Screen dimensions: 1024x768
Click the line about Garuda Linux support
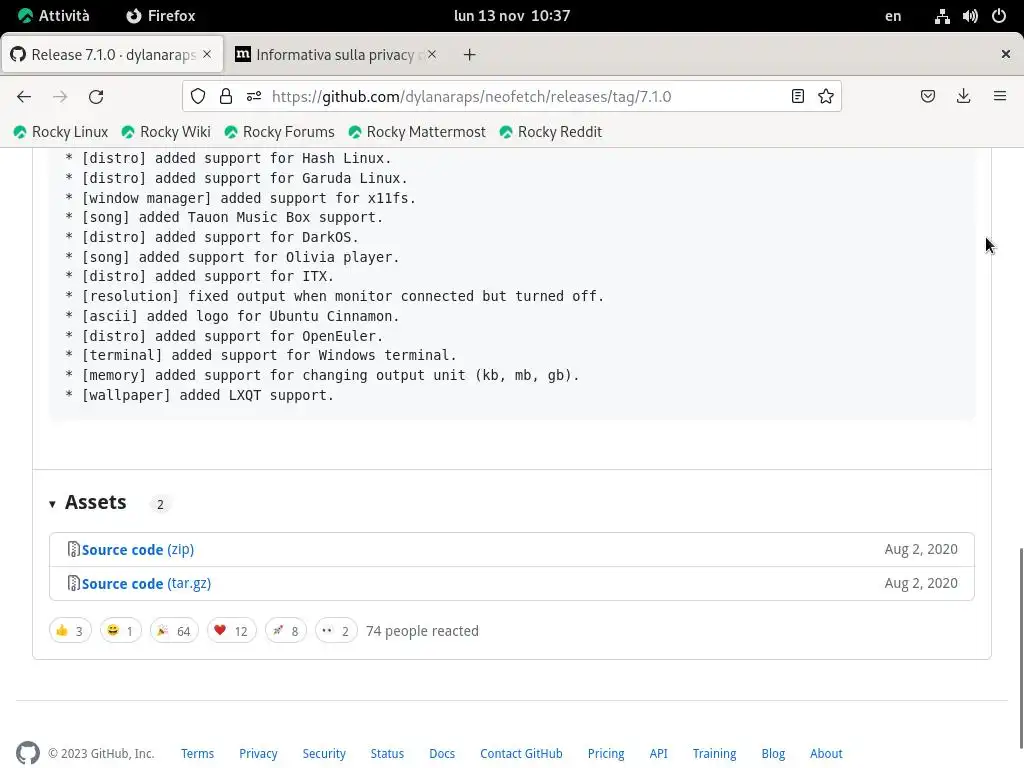[x=236, y=178]
